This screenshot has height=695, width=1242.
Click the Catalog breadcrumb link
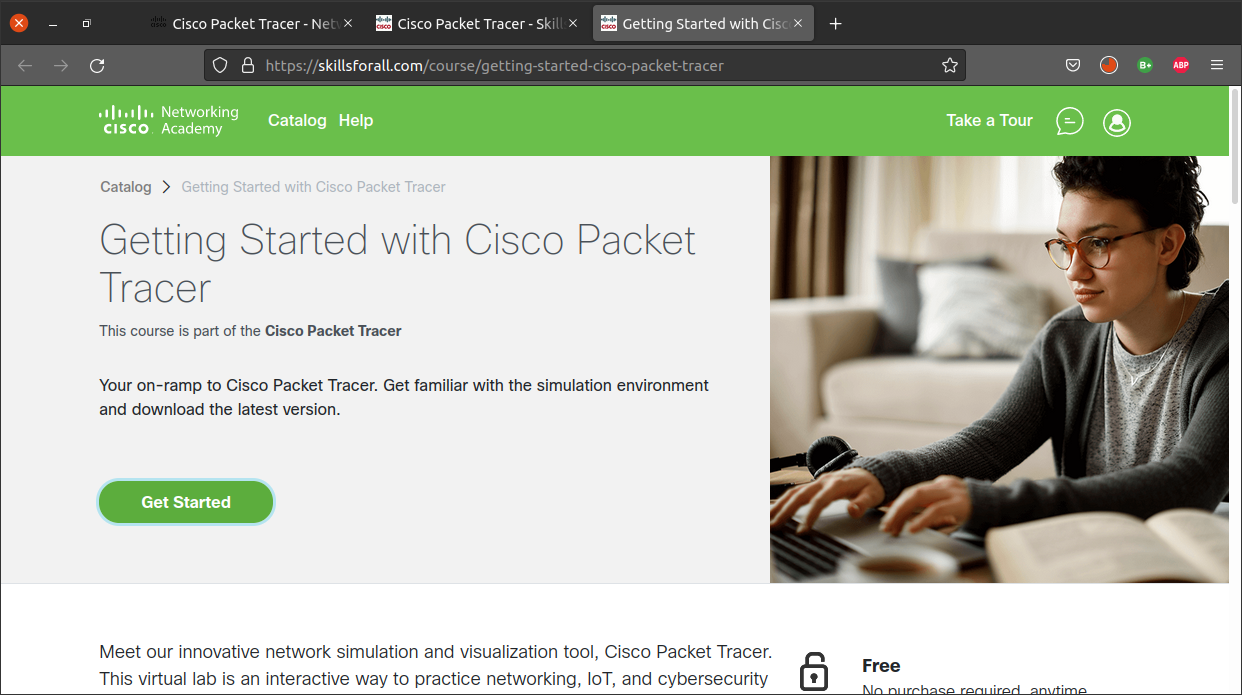126,187
